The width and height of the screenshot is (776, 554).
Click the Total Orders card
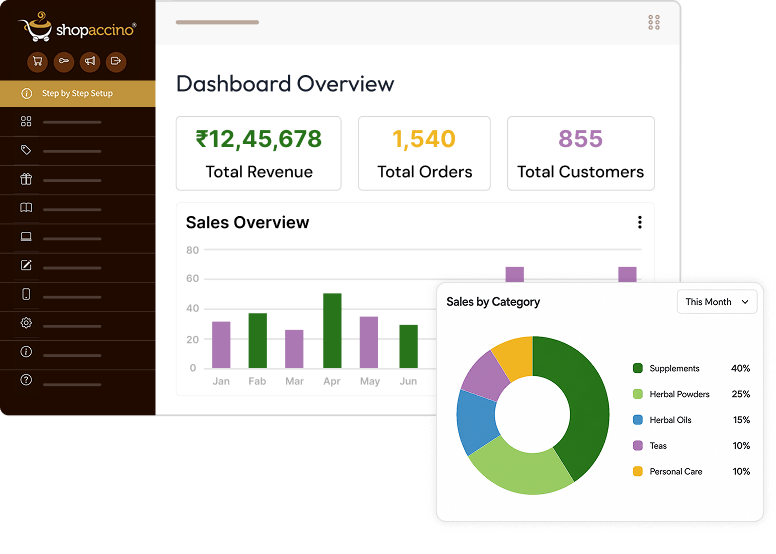click(x=424, y=153)
